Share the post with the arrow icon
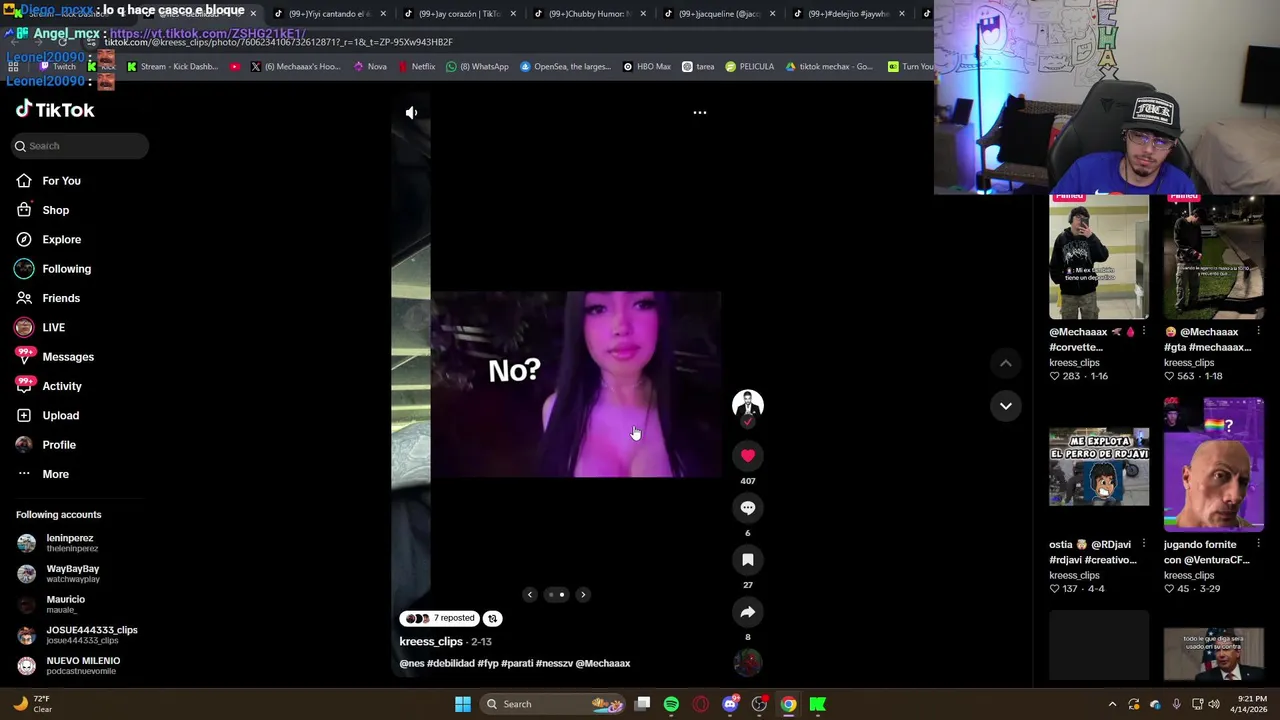 coord(748,612)
